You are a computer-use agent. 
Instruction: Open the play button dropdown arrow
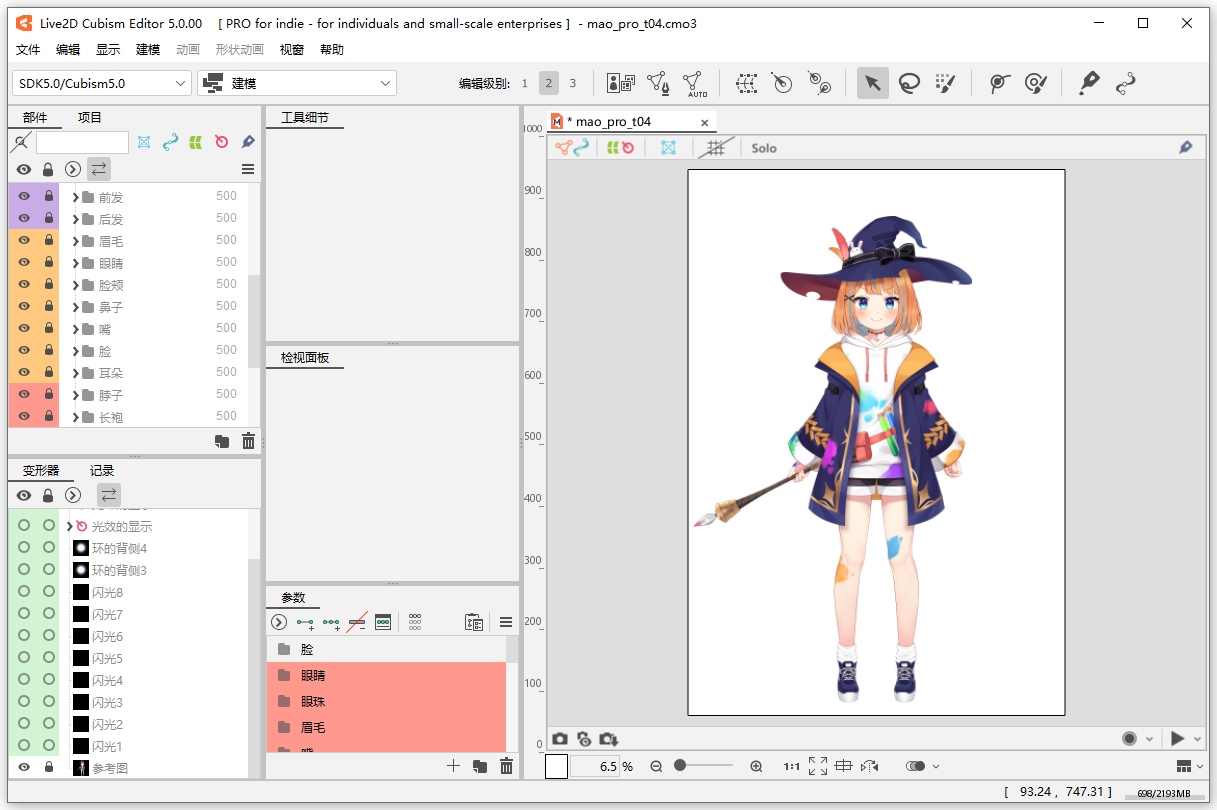coord(1198,739)
